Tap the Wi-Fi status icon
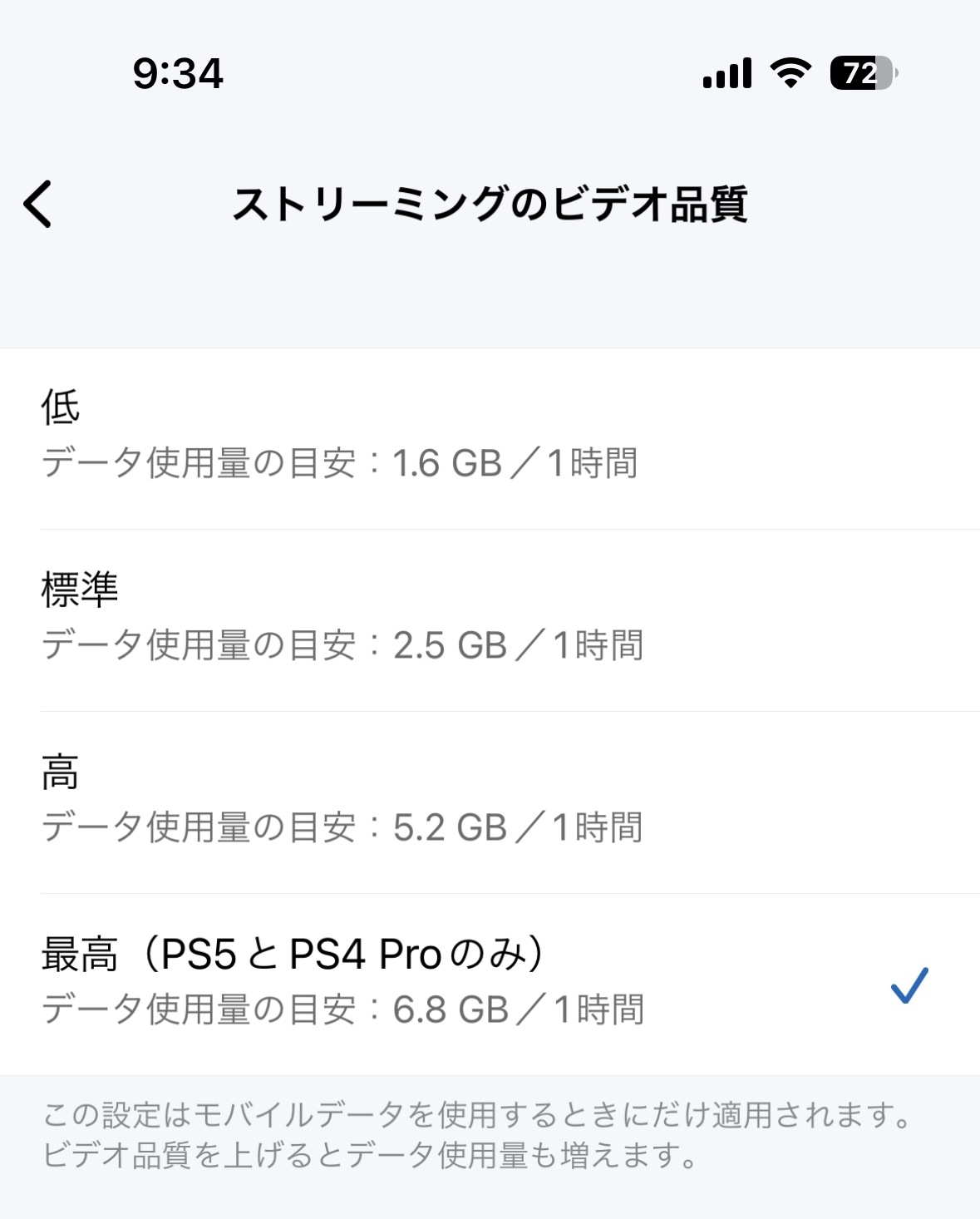 (790, 73)
